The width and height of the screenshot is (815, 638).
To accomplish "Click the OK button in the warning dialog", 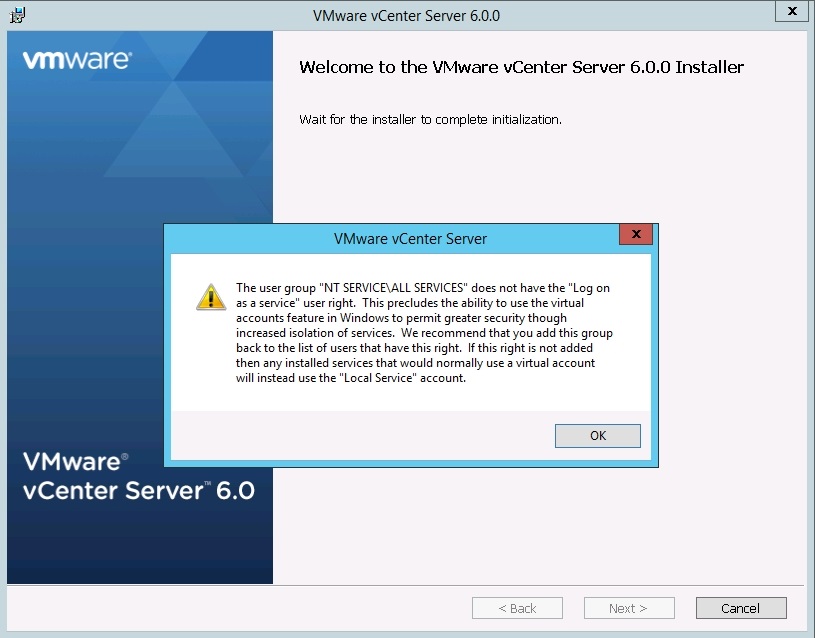I will 598,436.
